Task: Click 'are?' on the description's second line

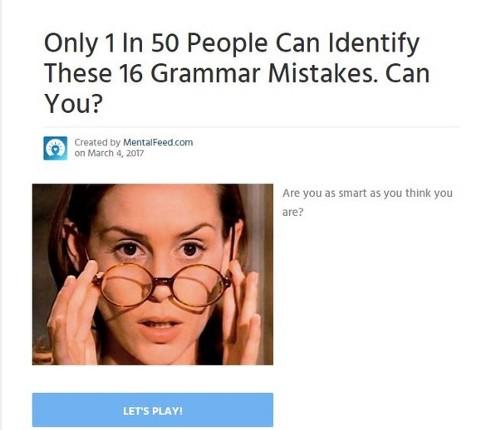Action: point(293,212)
